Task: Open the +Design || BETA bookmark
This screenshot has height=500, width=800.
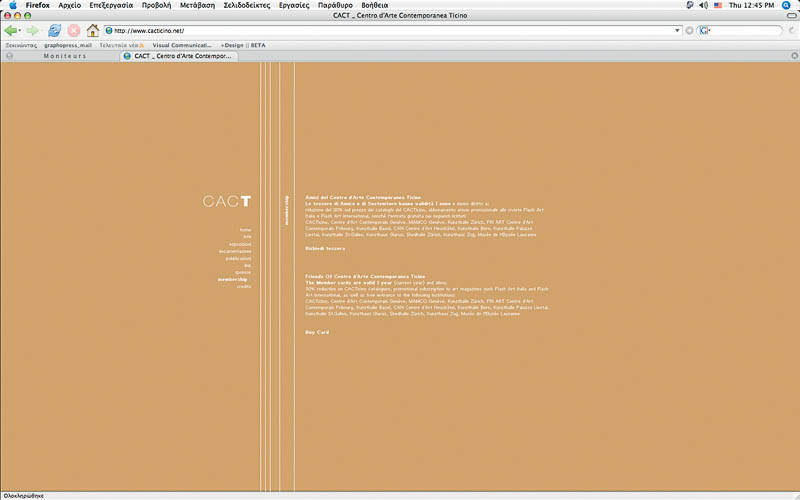Action: [x=243, y=45]
